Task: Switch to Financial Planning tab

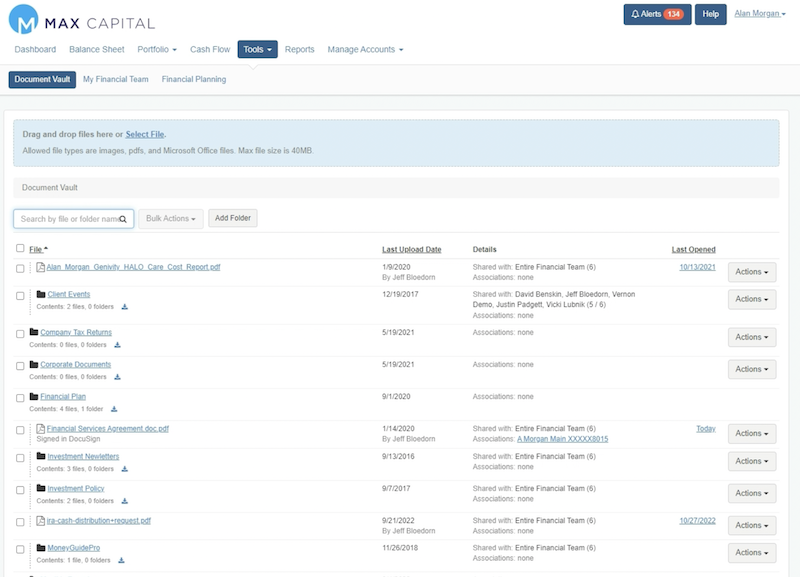Action: (x=194, y=80)
